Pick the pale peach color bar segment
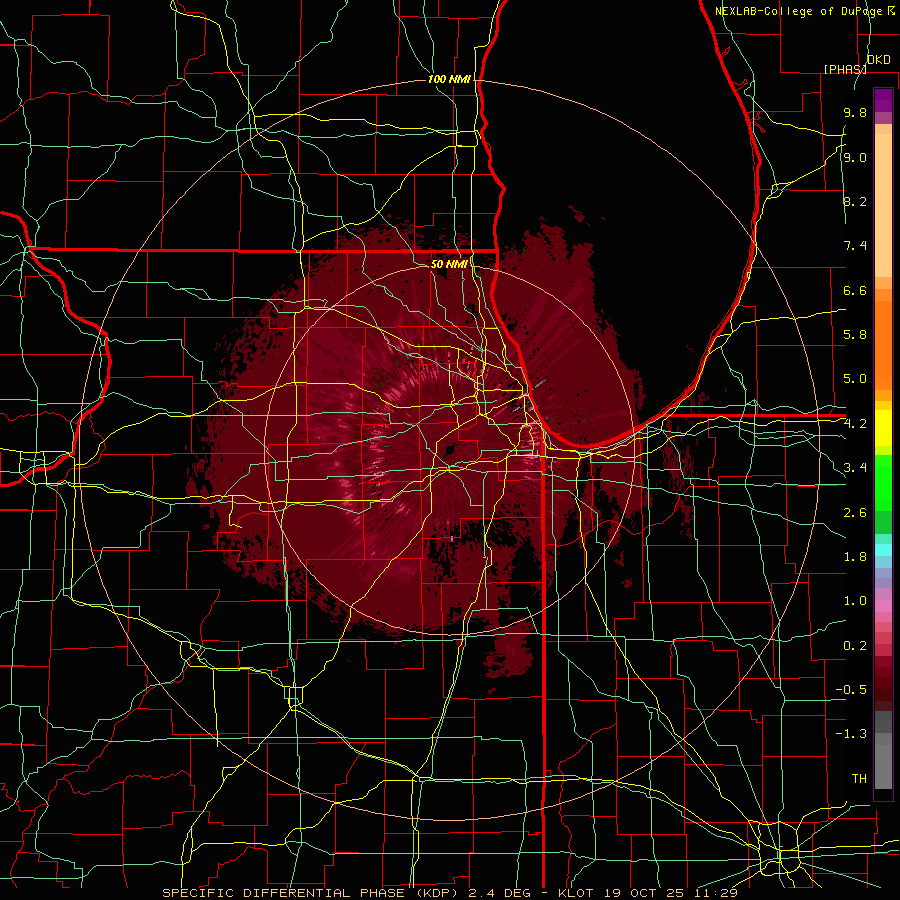This screenshot has width=900, height=900. pyautogui.click(x=883, y=207)
